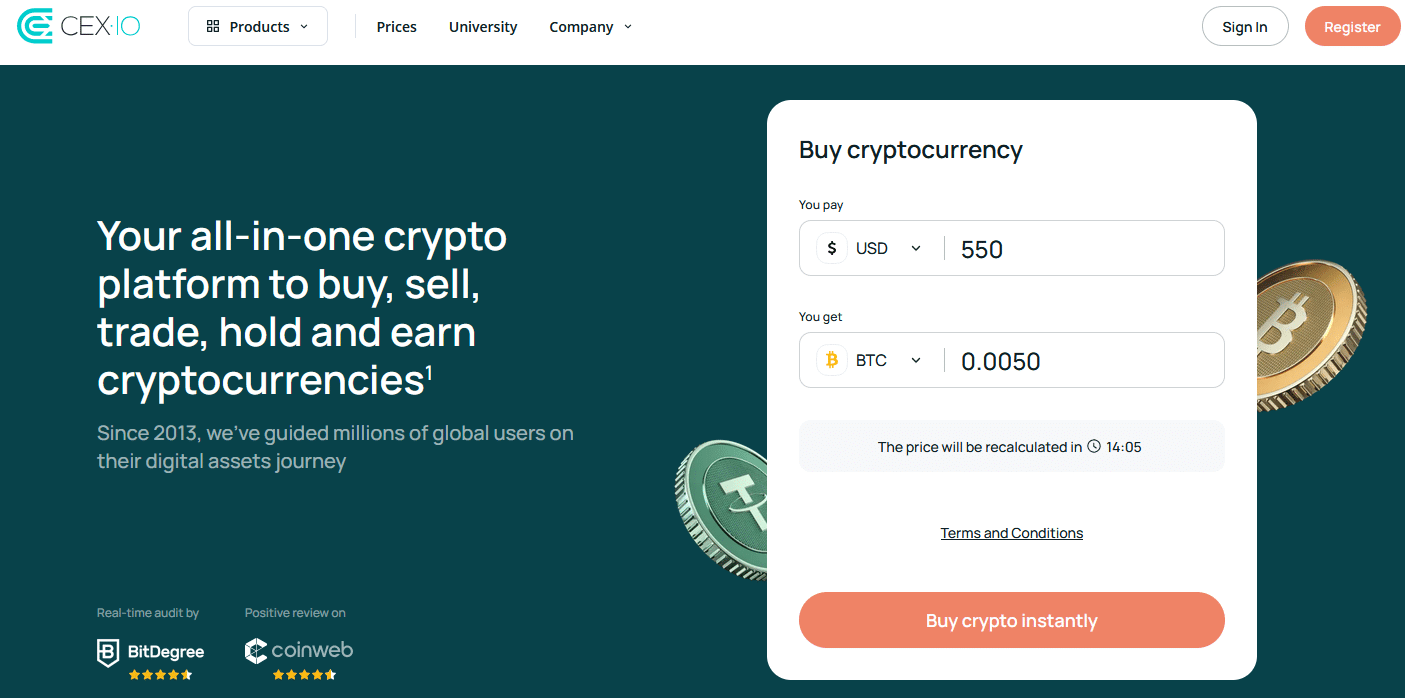Expand the Company menu chevron
The height and width of the screenshot is (698, 1405).
628,27
